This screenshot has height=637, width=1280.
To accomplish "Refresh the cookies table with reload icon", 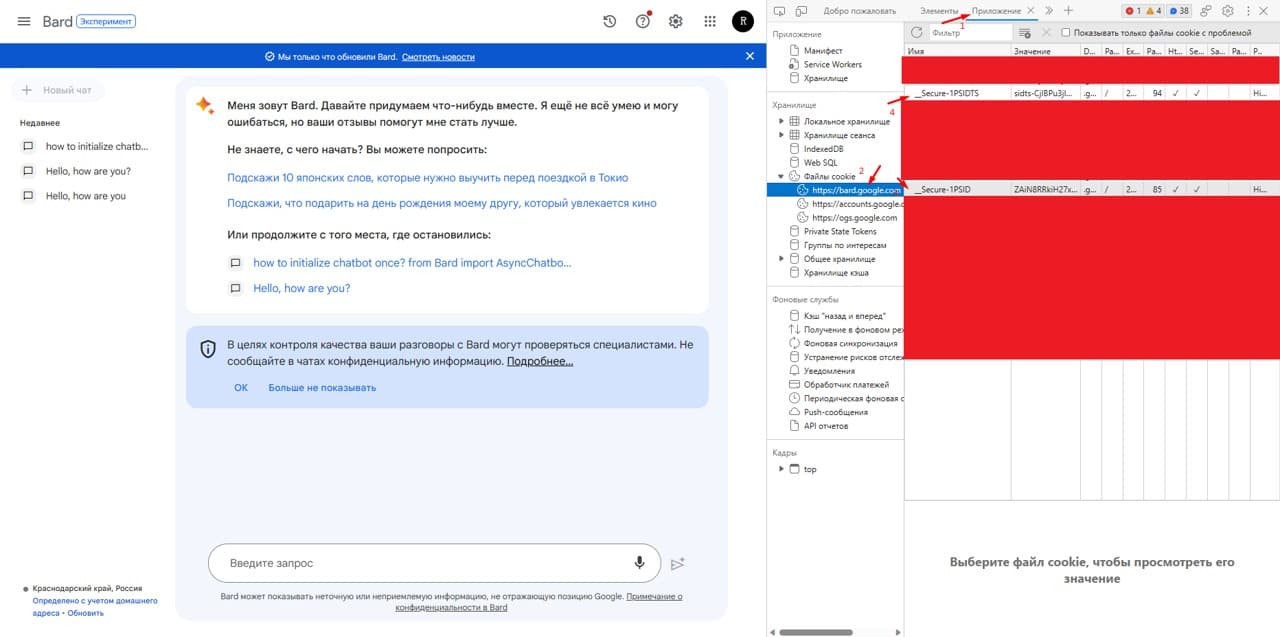I will coord(916,33).
